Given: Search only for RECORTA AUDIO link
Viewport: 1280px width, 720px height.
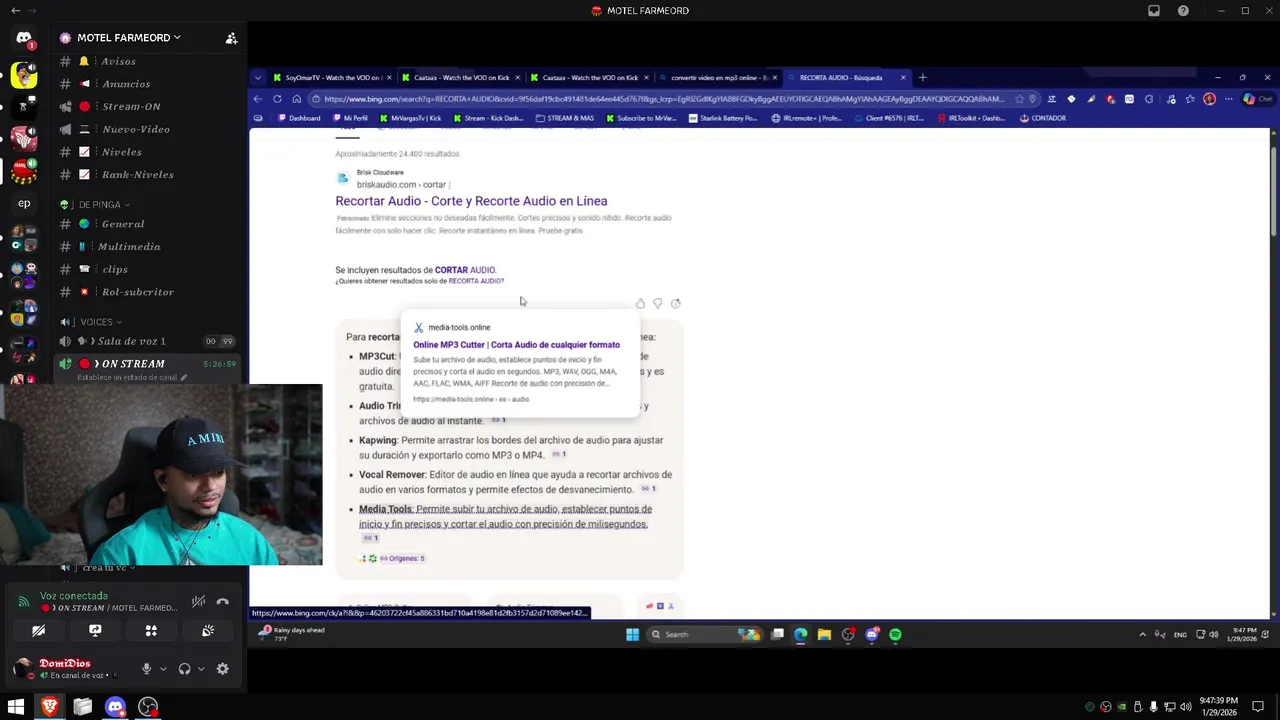Looking at the screenshot, I should (476, 281).
